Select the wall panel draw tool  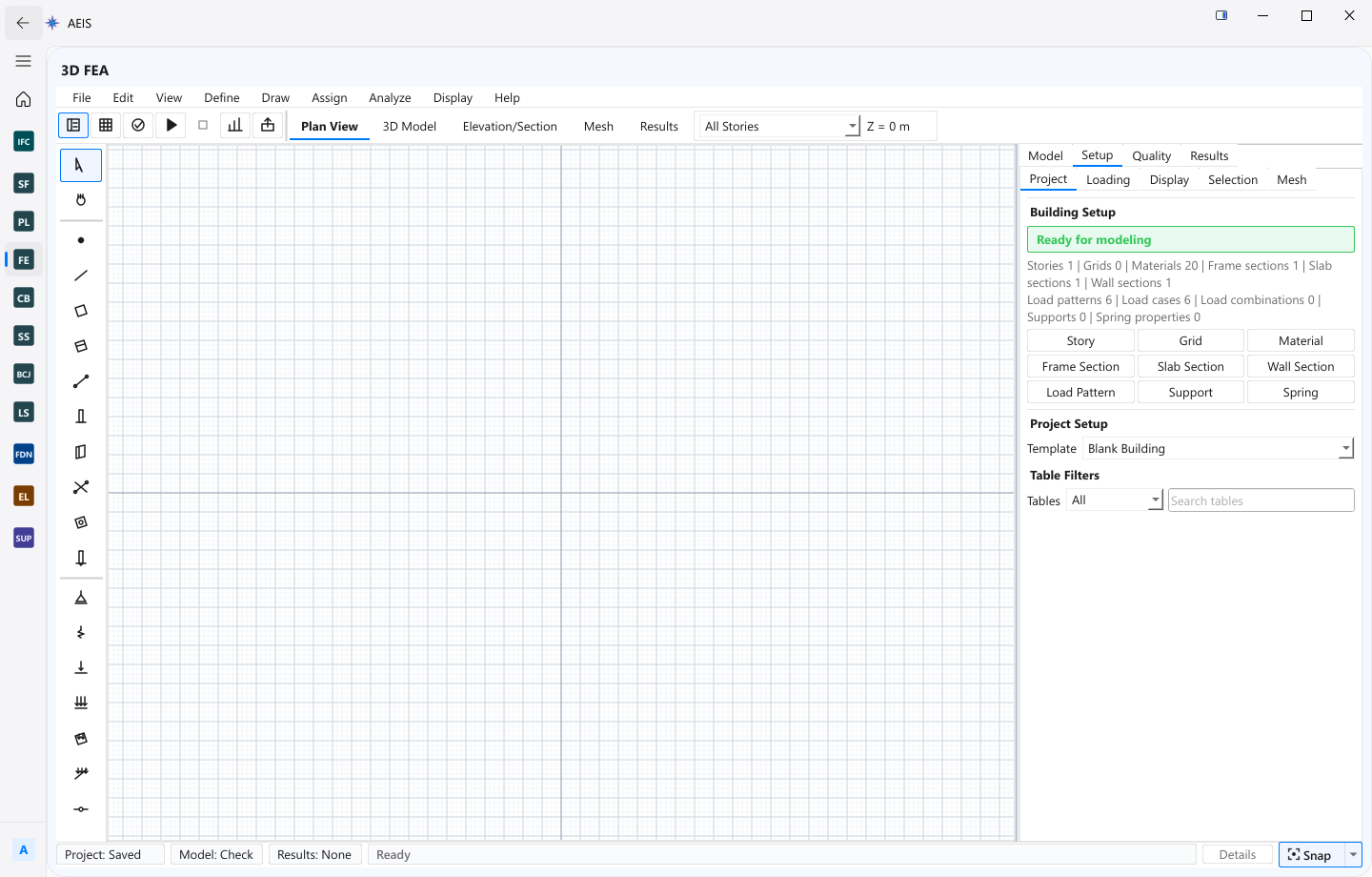(81, 452)
